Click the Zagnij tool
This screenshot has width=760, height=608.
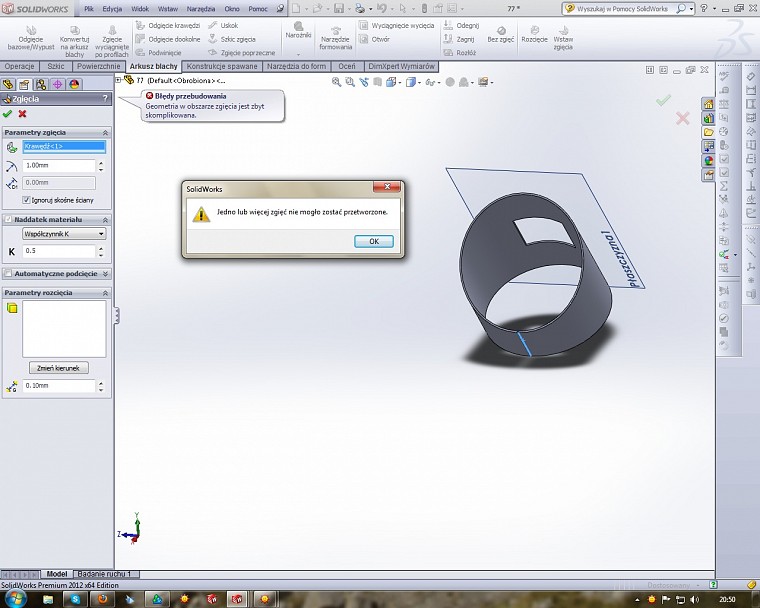pos(459,39)
